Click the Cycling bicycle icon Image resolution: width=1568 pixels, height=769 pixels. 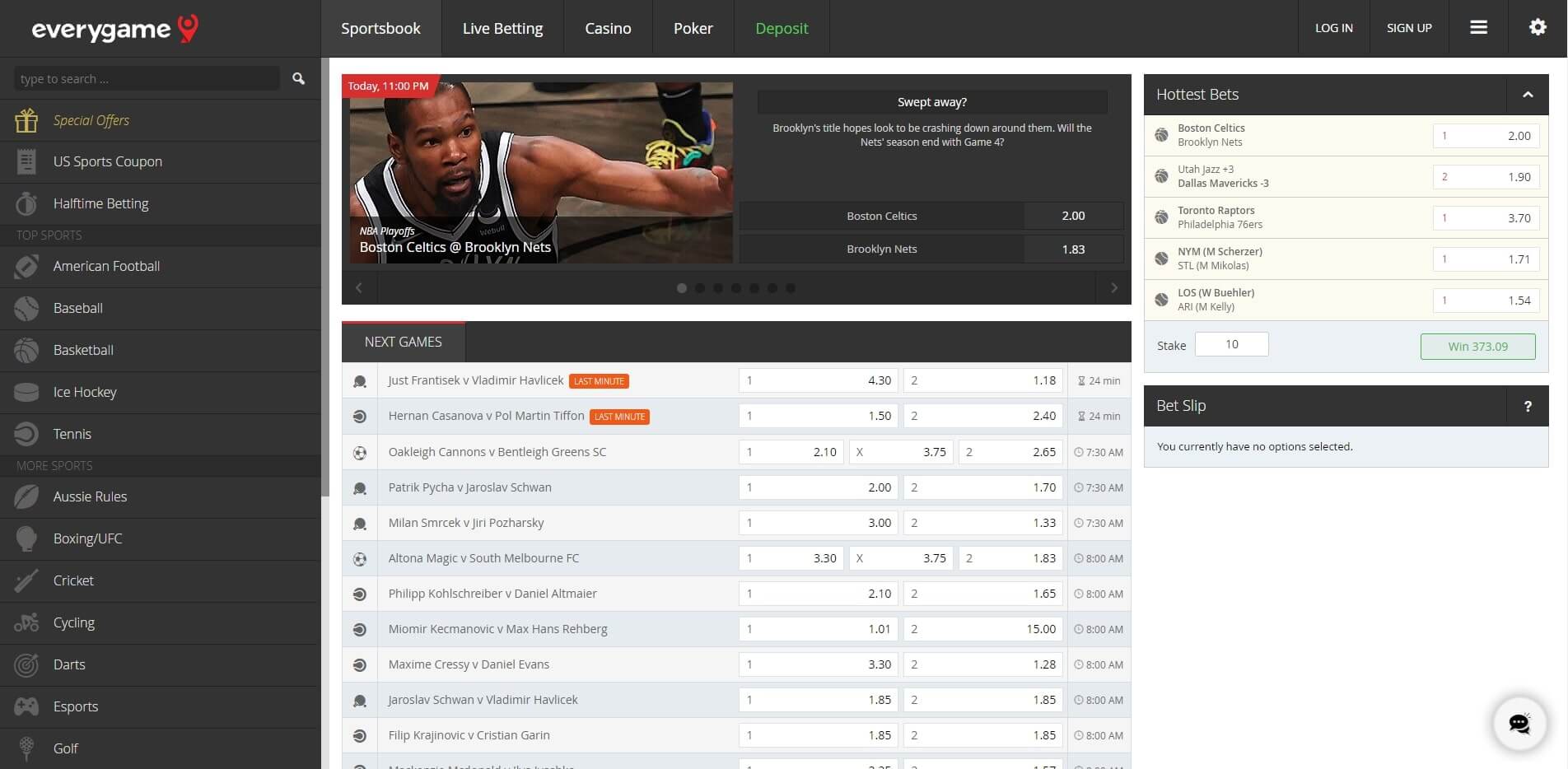pyautogui.click(x=26, y=622)
